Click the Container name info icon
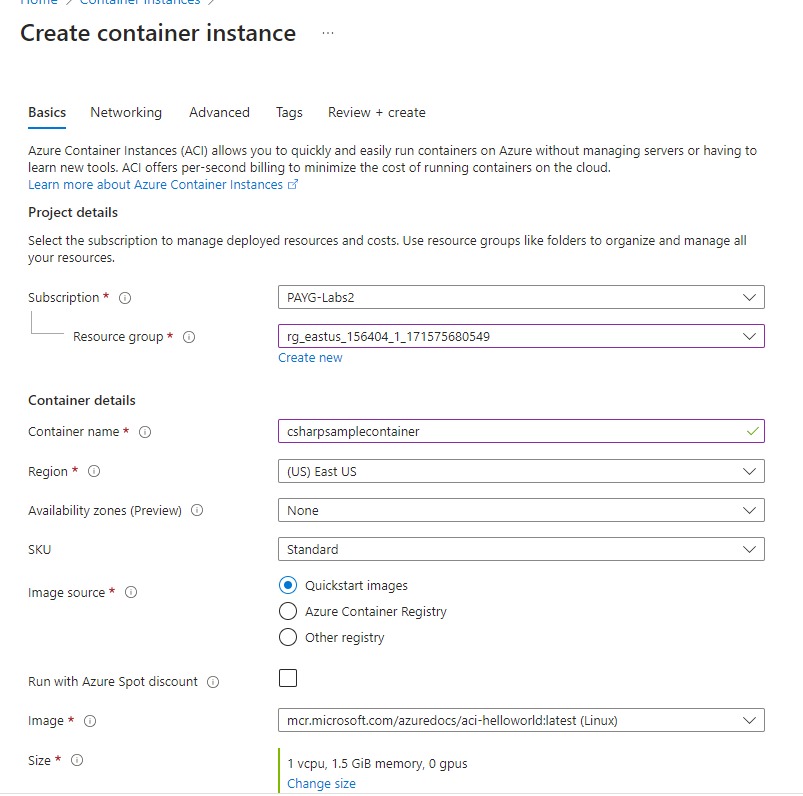This screenshot has width=803, height=796. click(x=144, y=432)
